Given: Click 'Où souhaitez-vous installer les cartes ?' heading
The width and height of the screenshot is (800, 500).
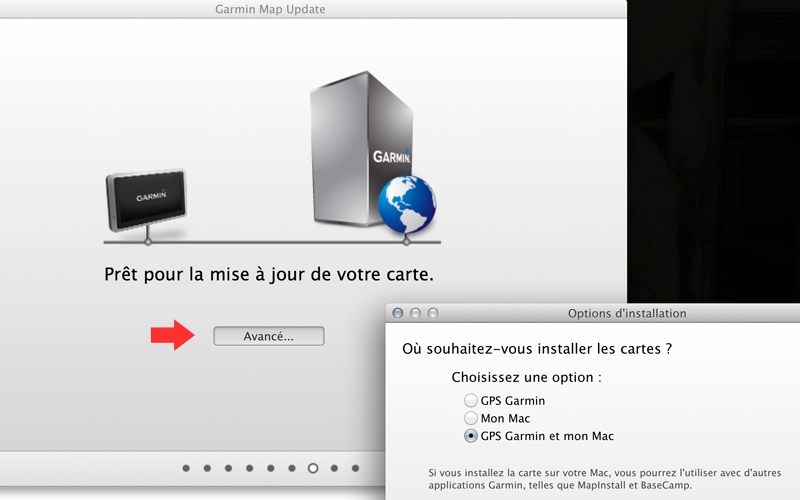Looking at the screenshot, I should (x=537, y=349).
